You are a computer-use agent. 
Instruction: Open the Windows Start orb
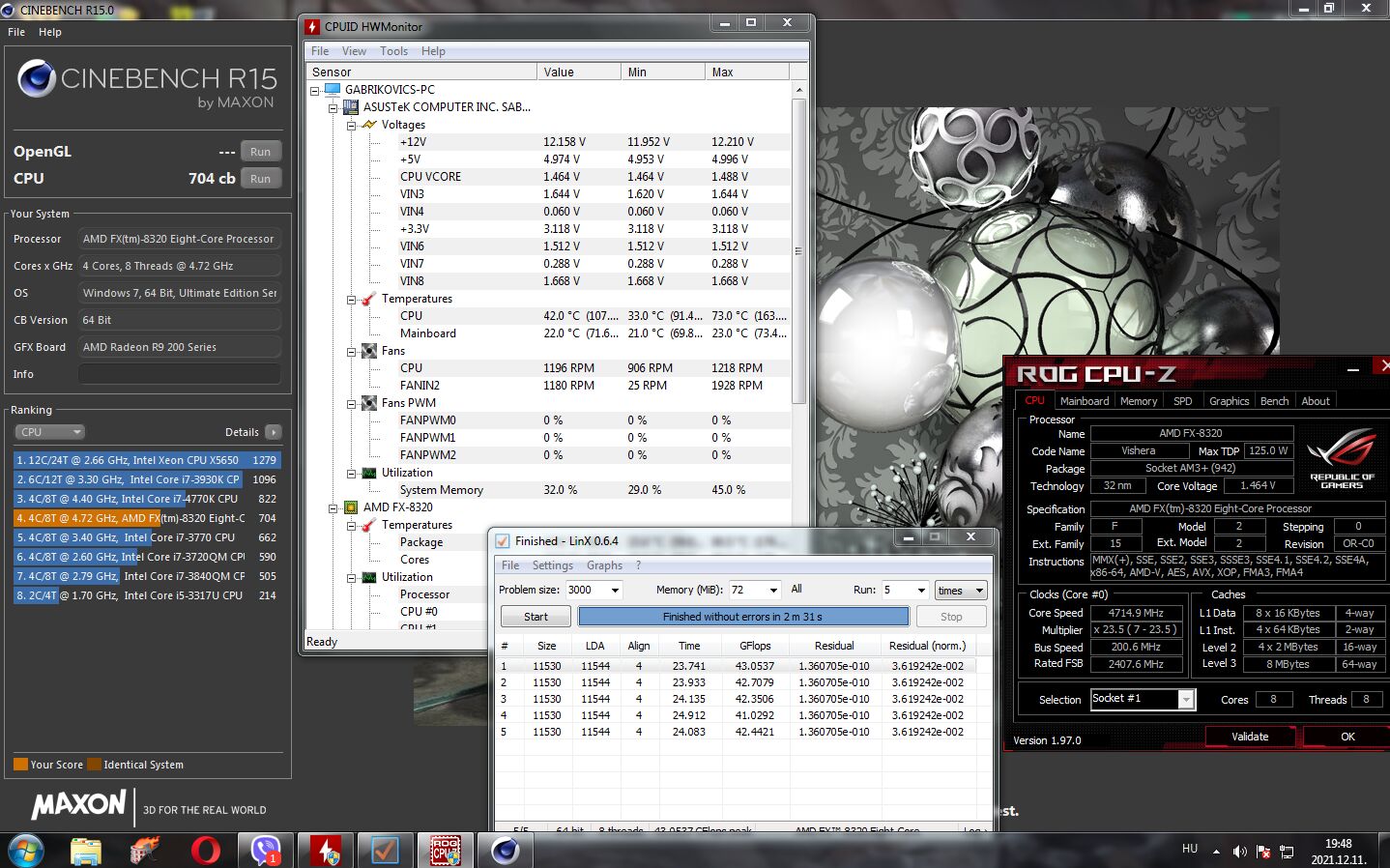[26, 850]
